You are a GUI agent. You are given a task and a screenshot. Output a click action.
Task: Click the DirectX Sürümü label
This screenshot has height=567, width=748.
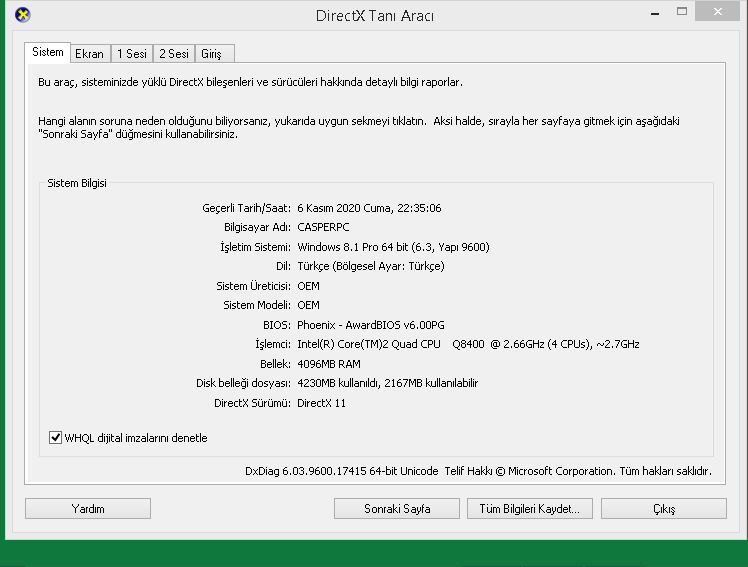252,403
